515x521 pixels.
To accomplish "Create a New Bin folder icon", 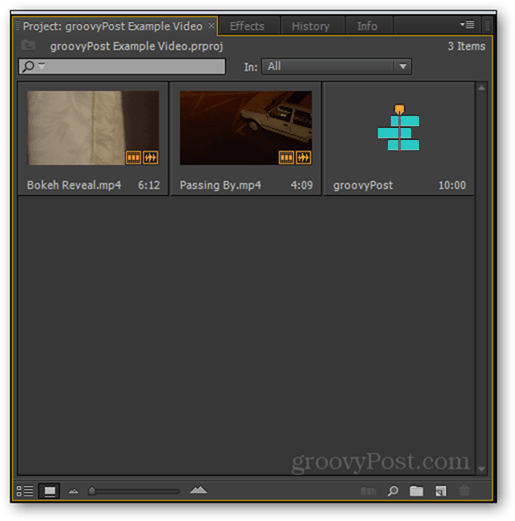I will (x=416, y=491).
